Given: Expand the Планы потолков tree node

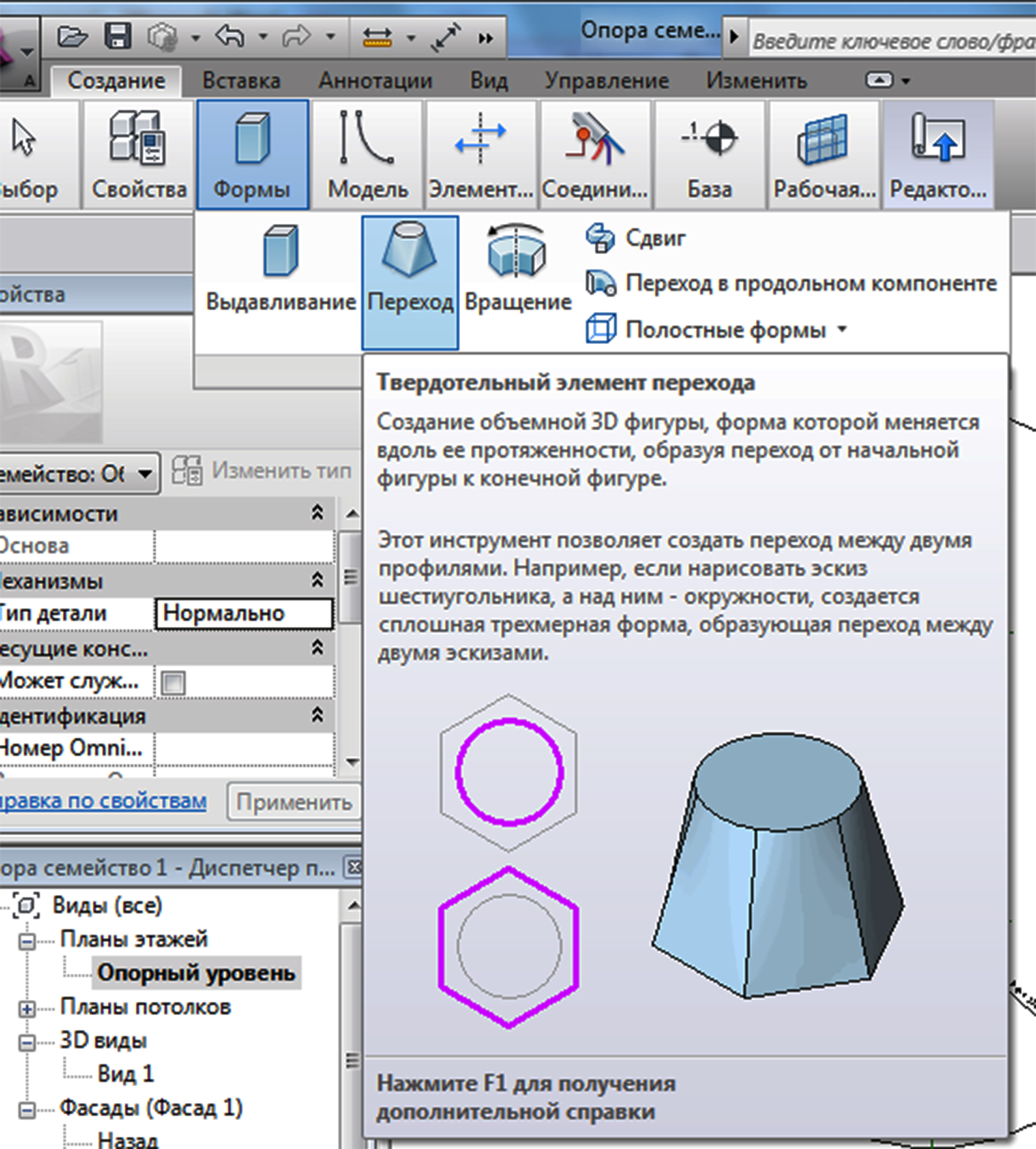Looking at the screenshot, I should [27, 1009].
